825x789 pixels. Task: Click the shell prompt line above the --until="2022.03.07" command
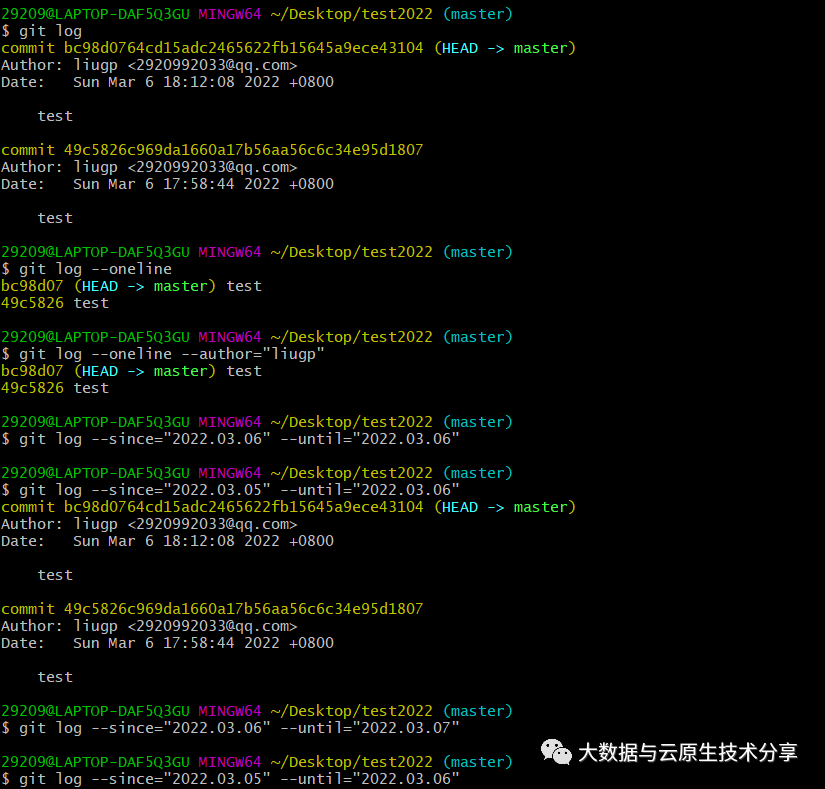click(x=257, y=711)
